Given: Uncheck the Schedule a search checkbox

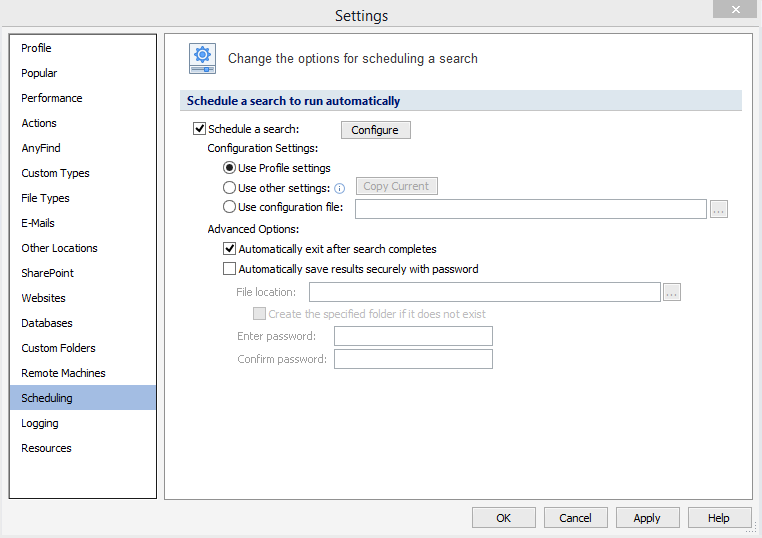Looking at the screenshot, I should coord(199,128).
